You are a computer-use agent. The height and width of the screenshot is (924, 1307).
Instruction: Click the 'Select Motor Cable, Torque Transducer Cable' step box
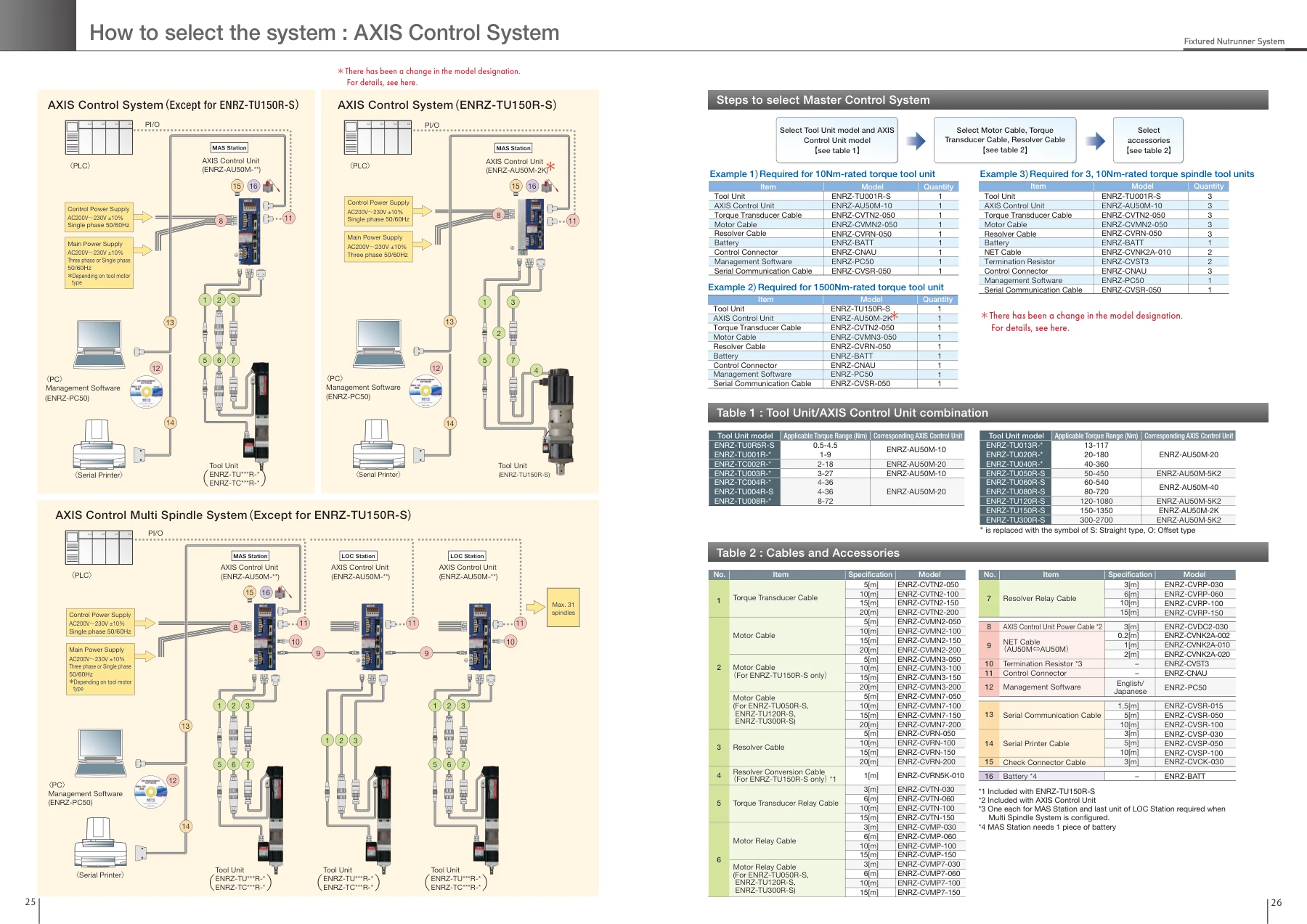[1005, 140]
